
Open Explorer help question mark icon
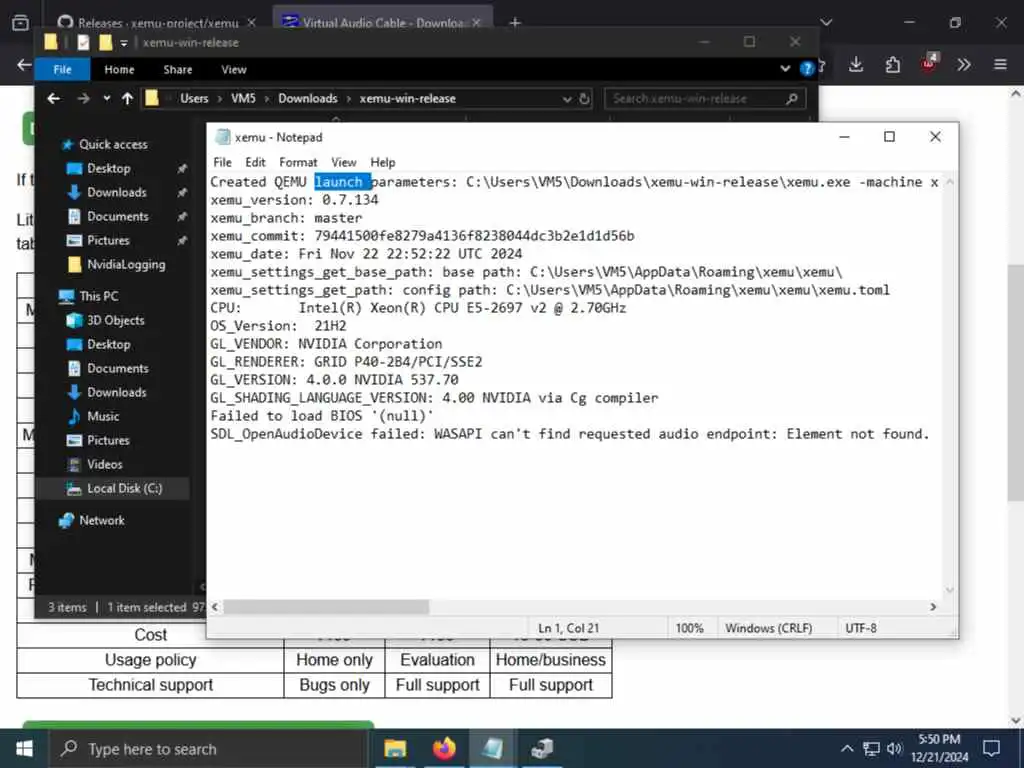click(807, 69)
